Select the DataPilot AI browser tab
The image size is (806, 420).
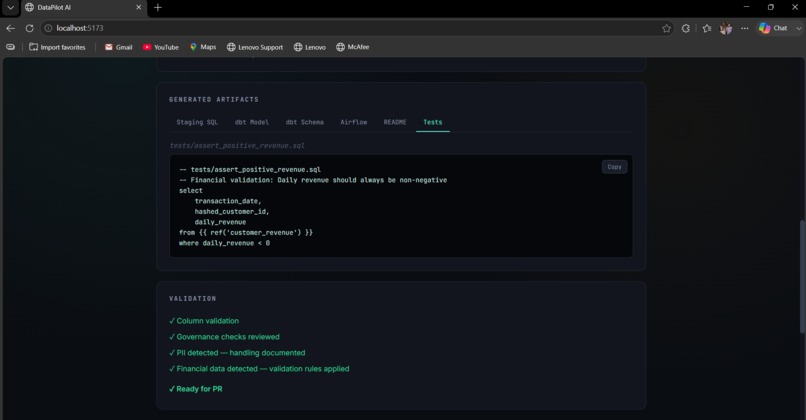(x=83, y=7)
